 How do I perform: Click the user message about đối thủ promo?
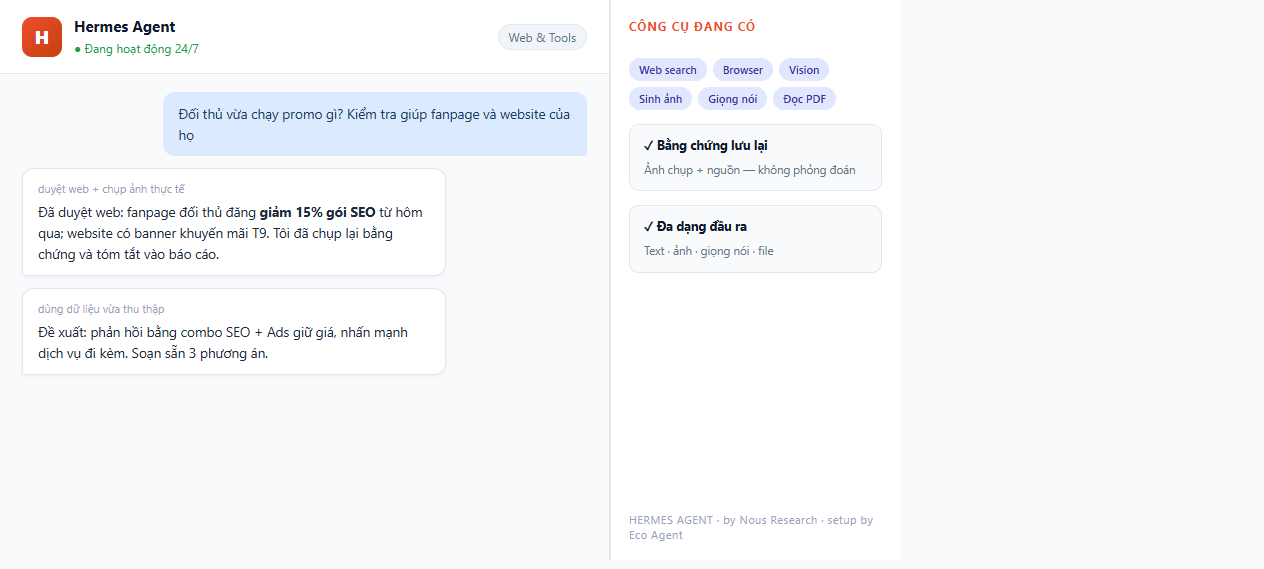pyautogui.click(x=375, y=124)
